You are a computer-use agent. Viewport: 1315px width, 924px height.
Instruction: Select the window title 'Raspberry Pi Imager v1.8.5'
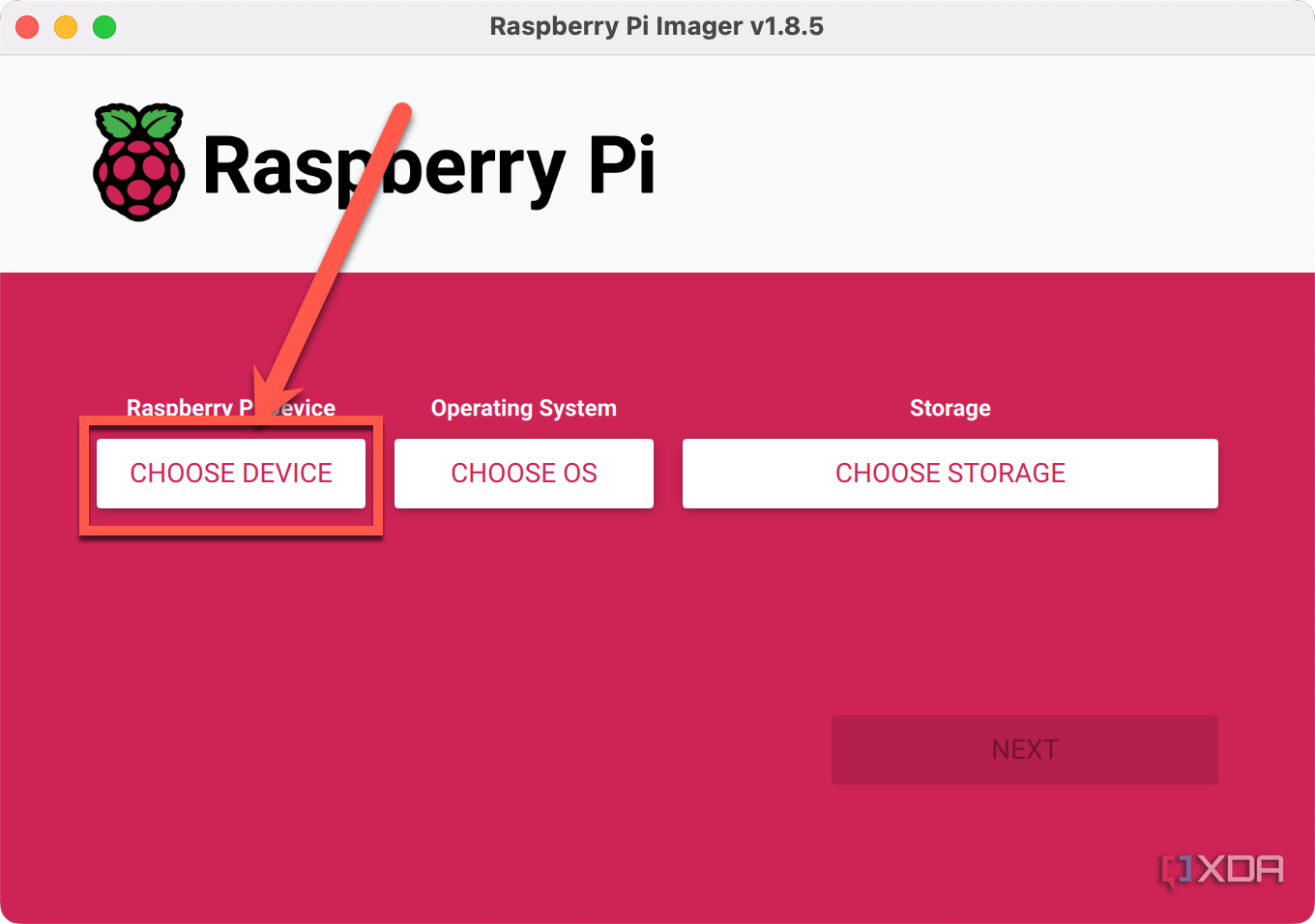(x=657, y=26)
